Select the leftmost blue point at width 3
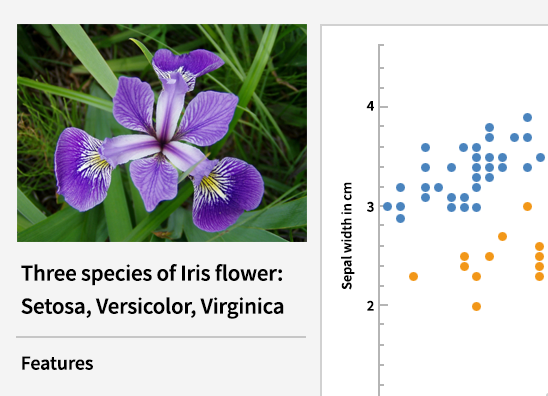 tap(387, 207)
